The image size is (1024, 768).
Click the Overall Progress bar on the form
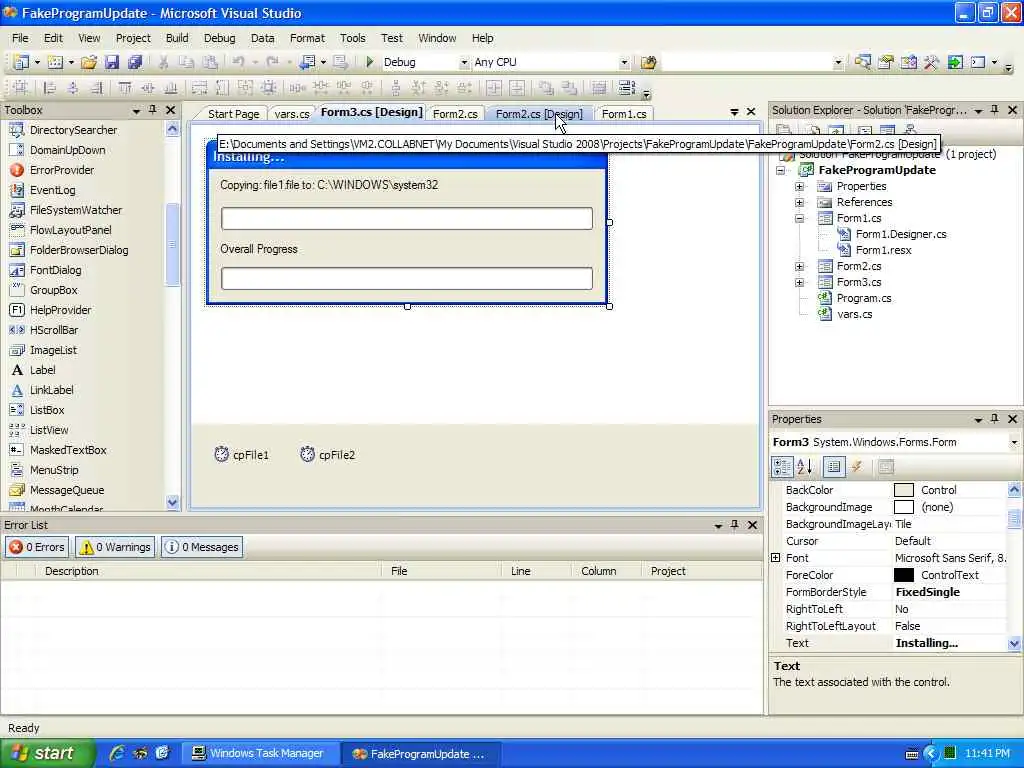click(407, 278)
